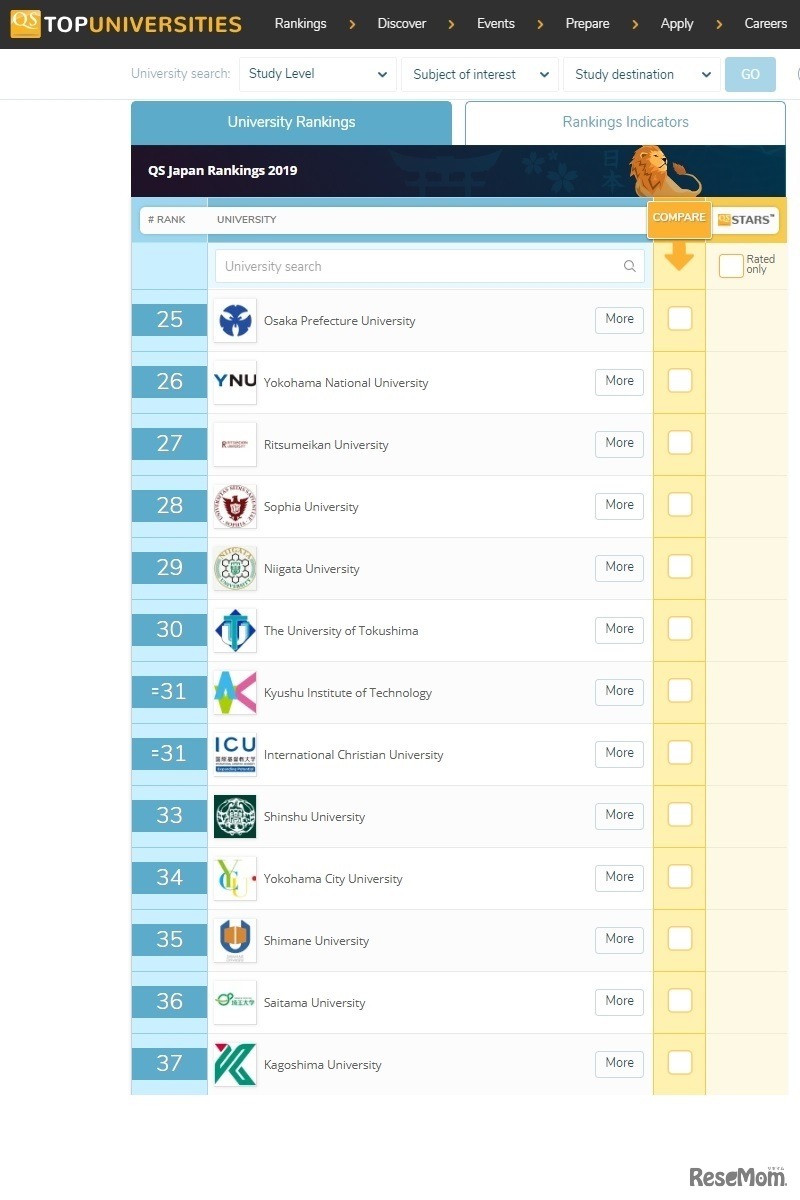Screen dimensions: 800x1200
Task: Switch to University Rankings tab
Action: point(291,123)
